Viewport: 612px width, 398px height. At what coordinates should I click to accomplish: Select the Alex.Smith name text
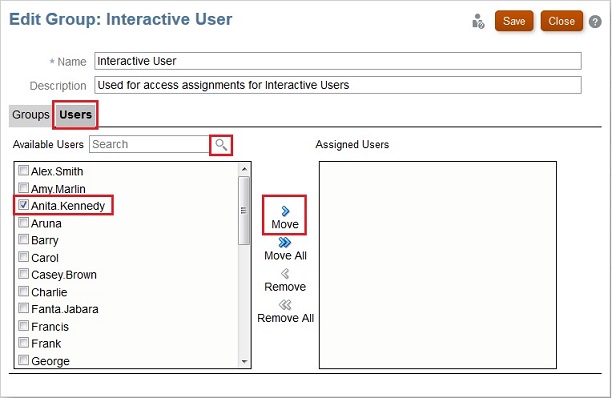click(57, 171)
